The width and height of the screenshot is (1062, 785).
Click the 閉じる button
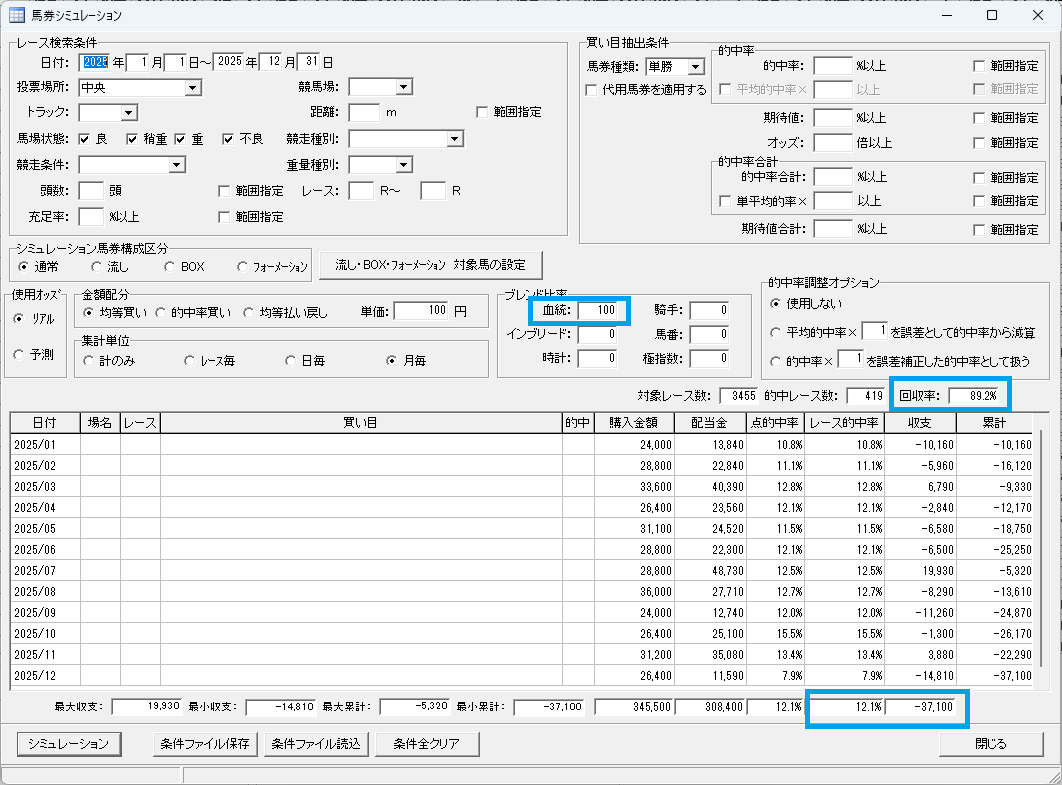click(991, 744)
